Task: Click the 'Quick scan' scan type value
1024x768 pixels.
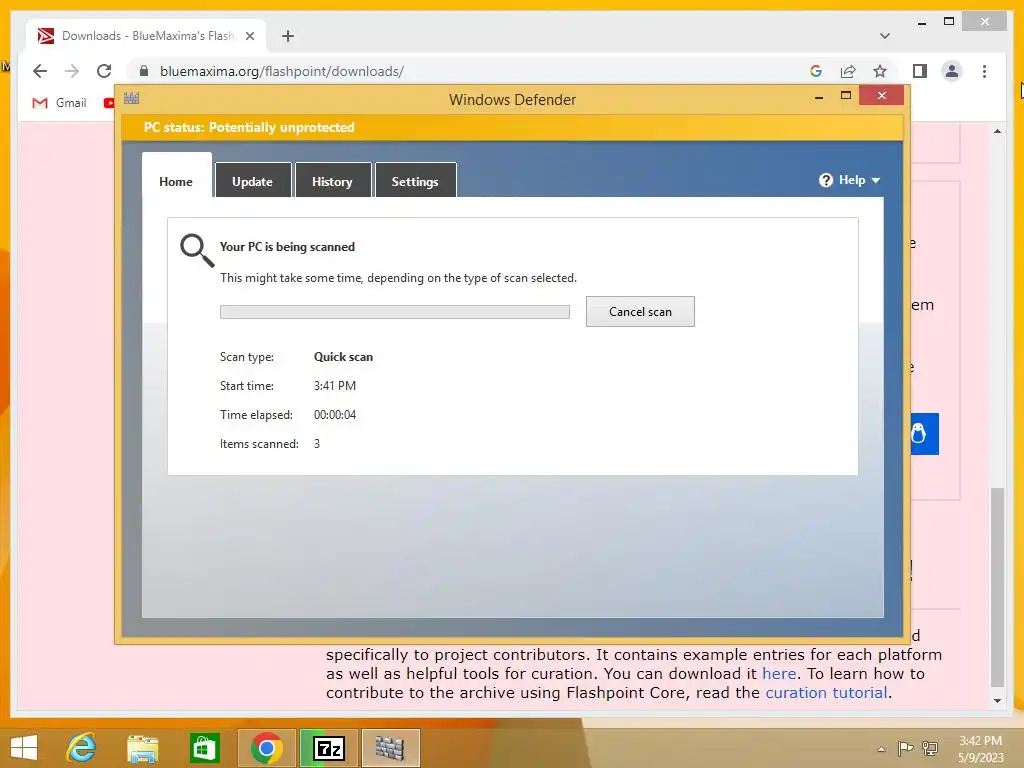Action: click(344, 357)
